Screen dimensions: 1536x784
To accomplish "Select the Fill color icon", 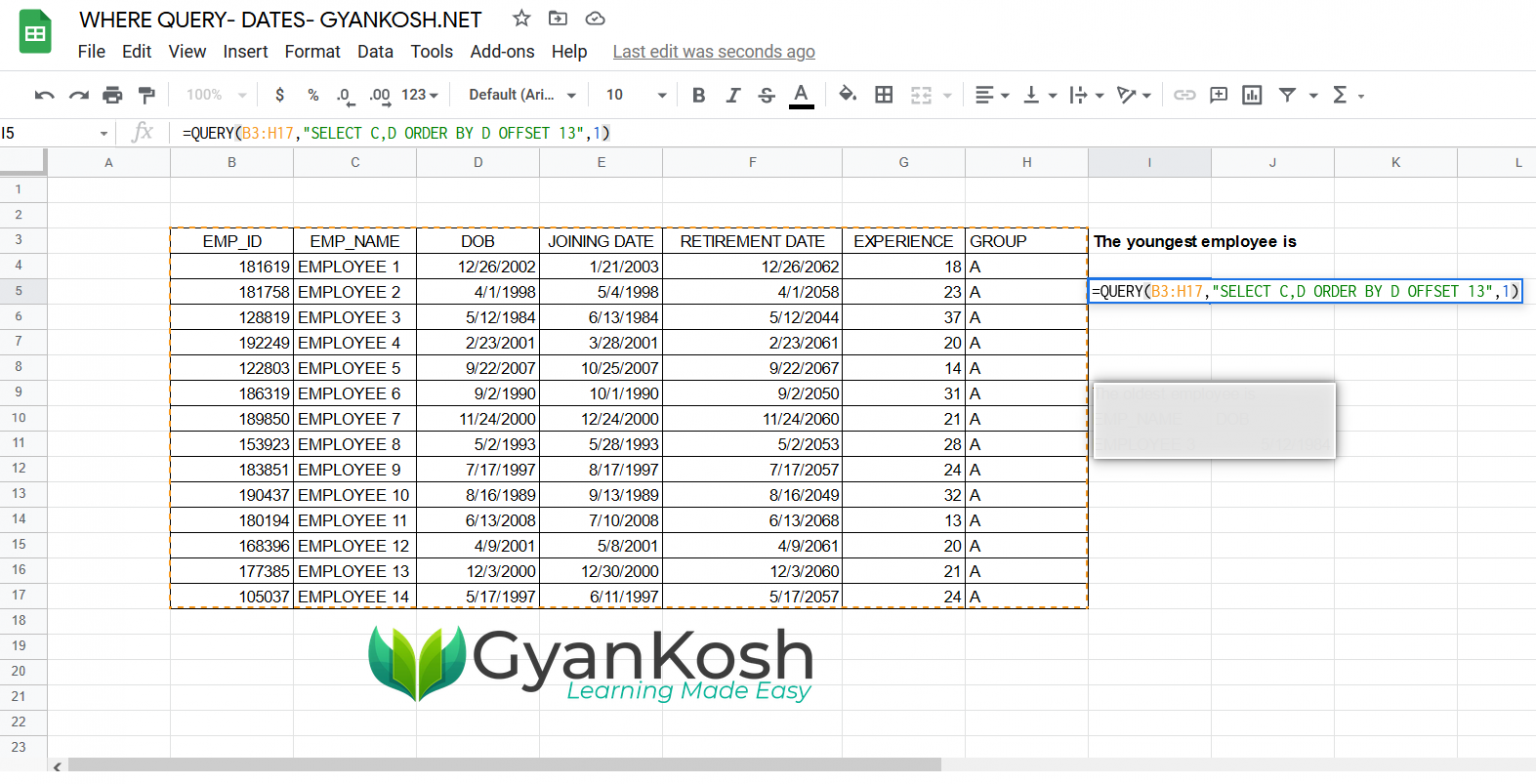I will pos(845,94).
